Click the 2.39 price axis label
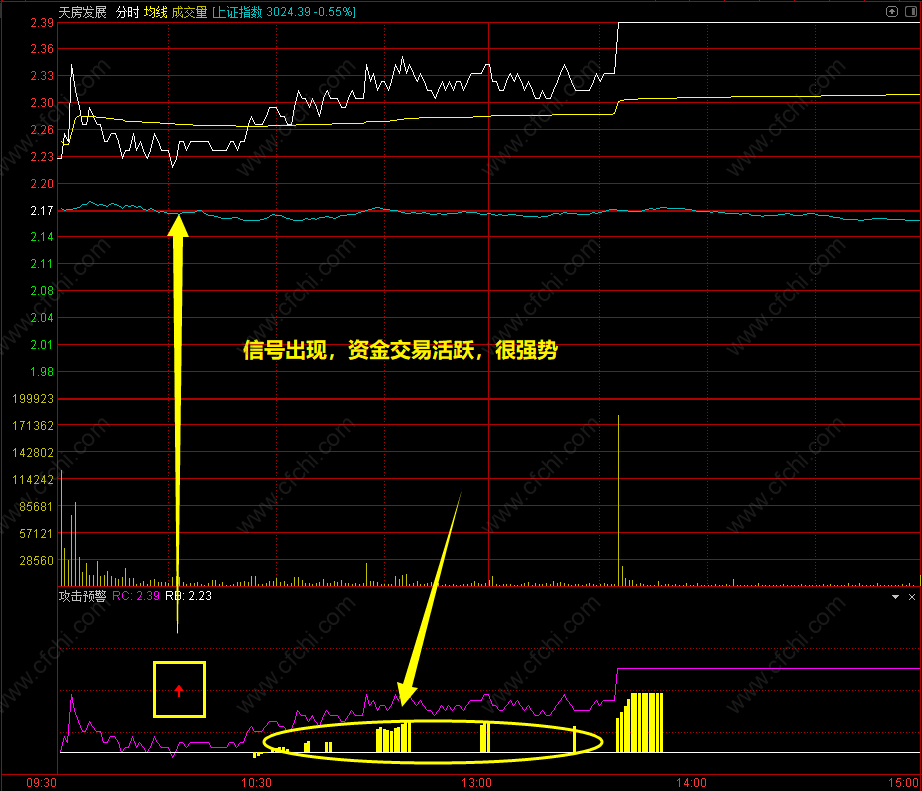922x791 pixels. (x=42, y=23)
